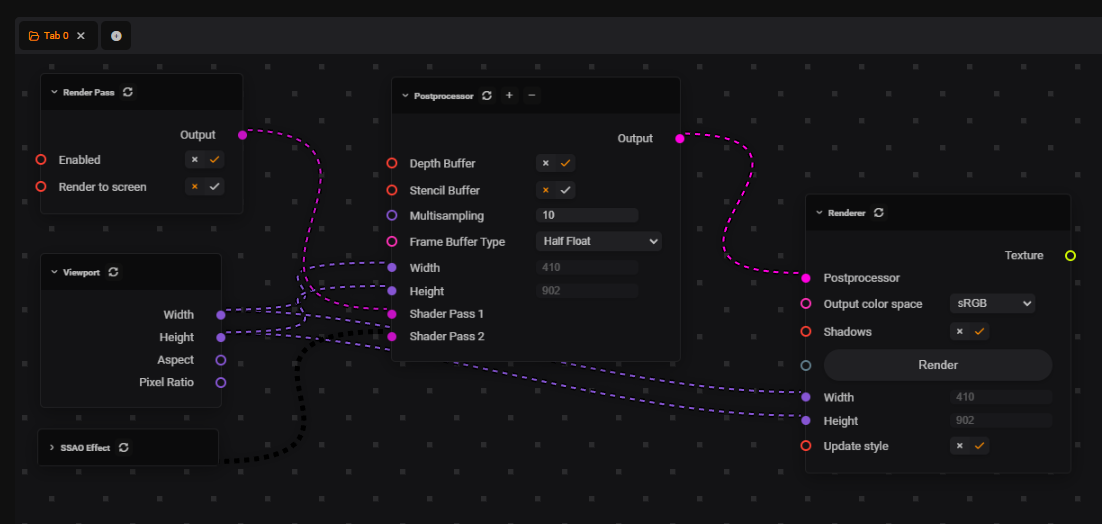This screenshot has height=524, width=1102.
Task: Set Shadows to off (X)
Action: [959, 331]
